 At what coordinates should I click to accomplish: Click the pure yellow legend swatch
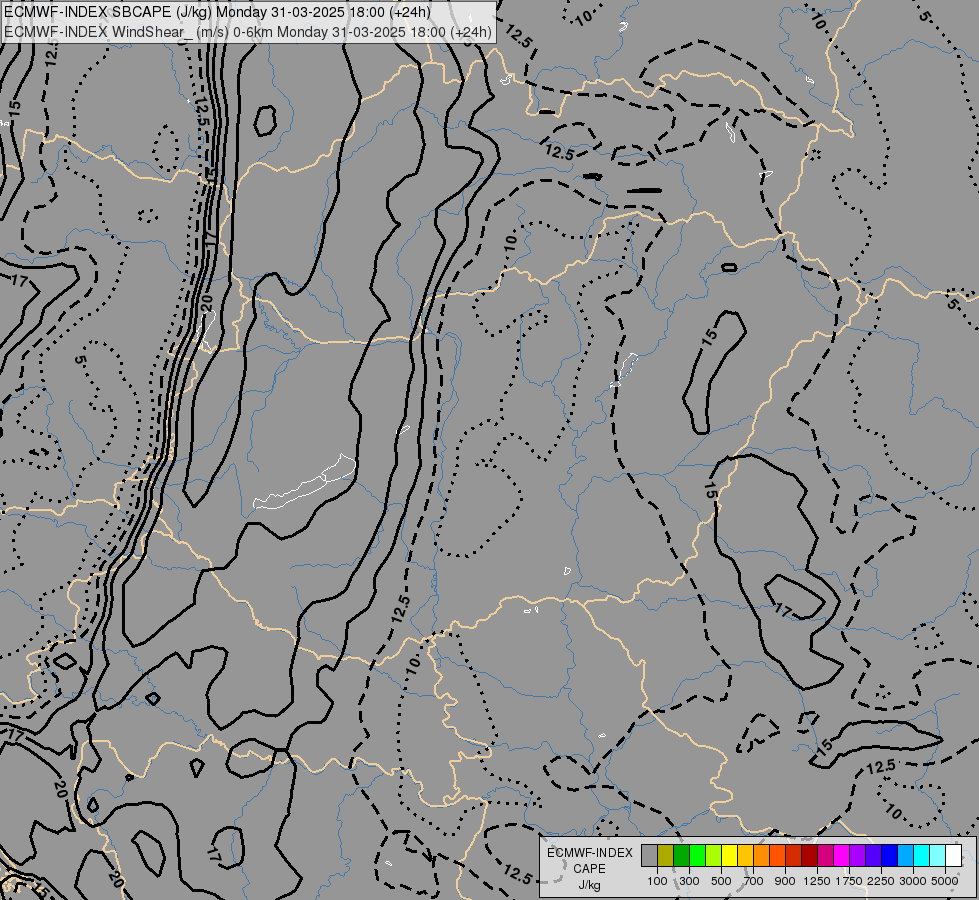(729, 855)
